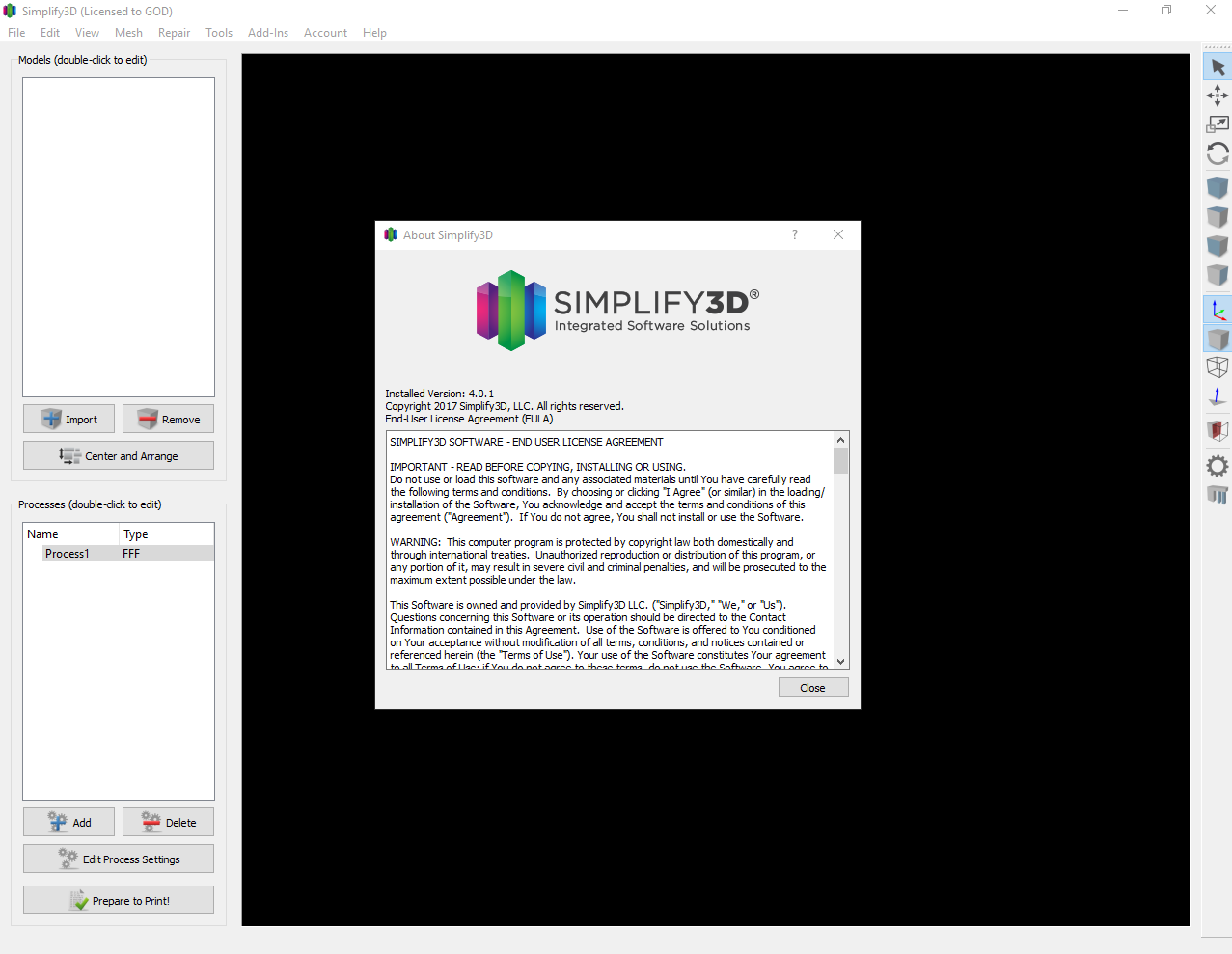Show the surface normals arrow icon
Viewport: 1232px width, 954px height.
coord(1218,396)
